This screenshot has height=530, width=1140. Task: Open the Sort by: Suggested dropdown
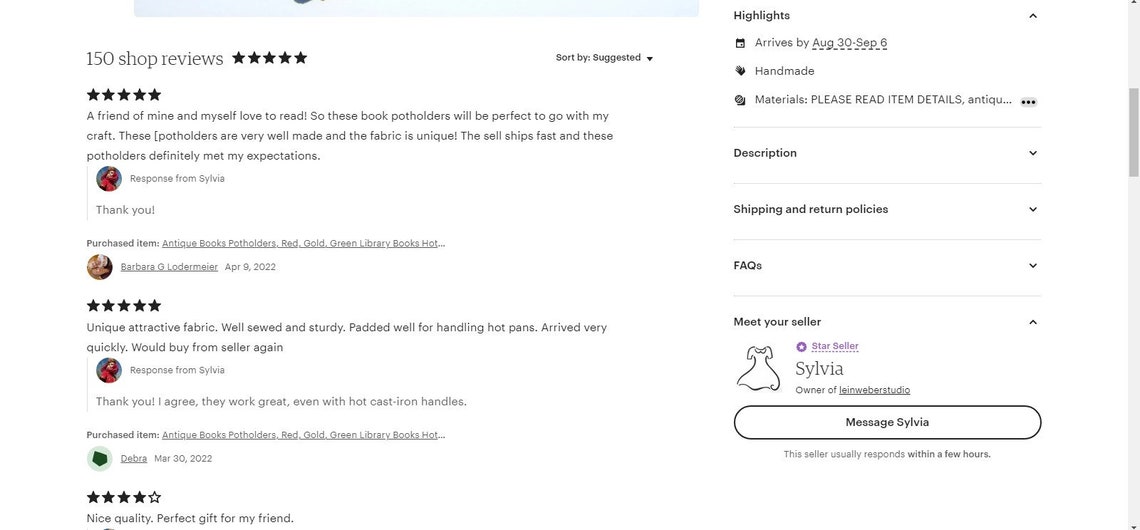coord(604,58)
